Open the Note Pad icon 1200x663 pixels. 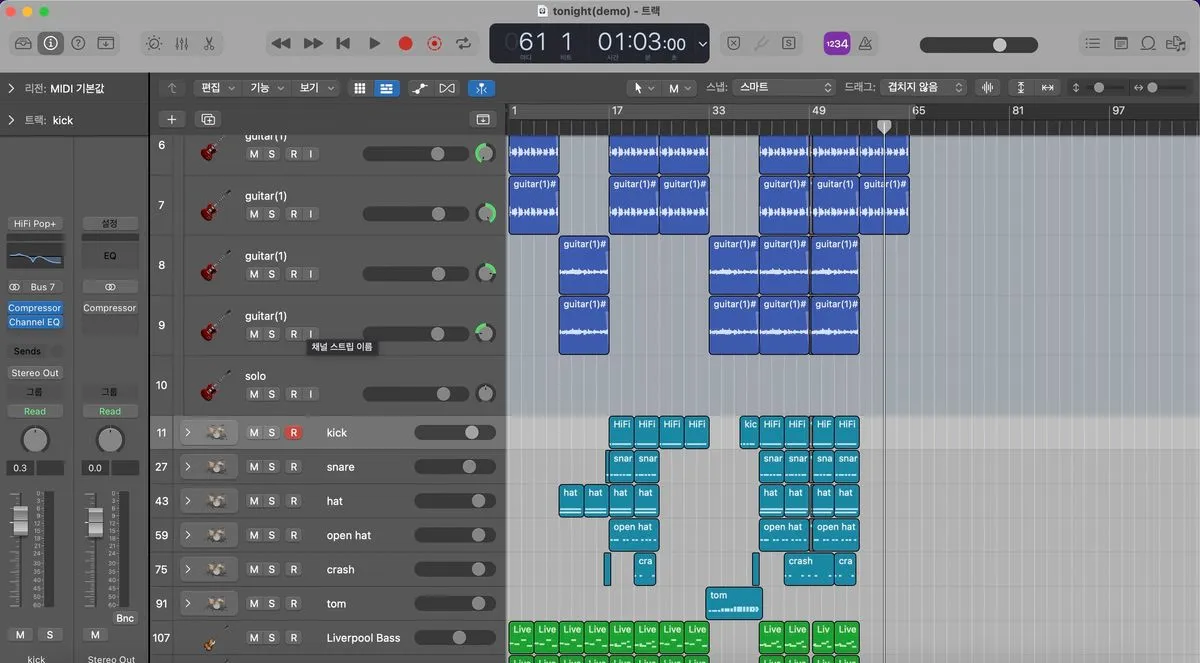click(x=1121, y=43)
